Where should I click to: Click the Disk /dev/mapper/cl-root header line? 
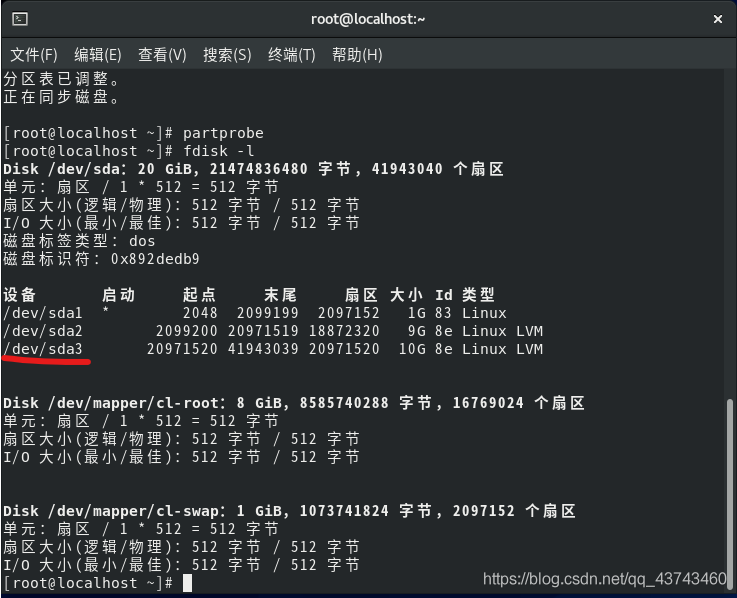pos(294,403)
